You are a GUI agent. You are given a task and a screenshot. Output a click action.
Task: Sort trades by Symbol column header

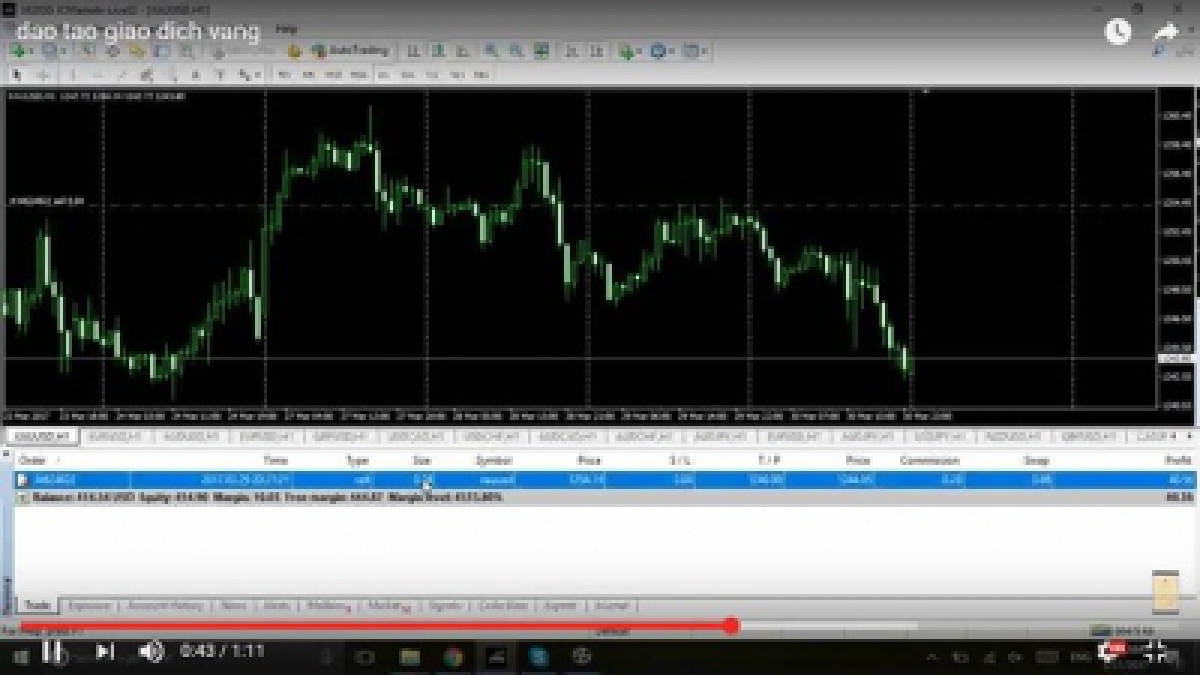click(494, 461)
